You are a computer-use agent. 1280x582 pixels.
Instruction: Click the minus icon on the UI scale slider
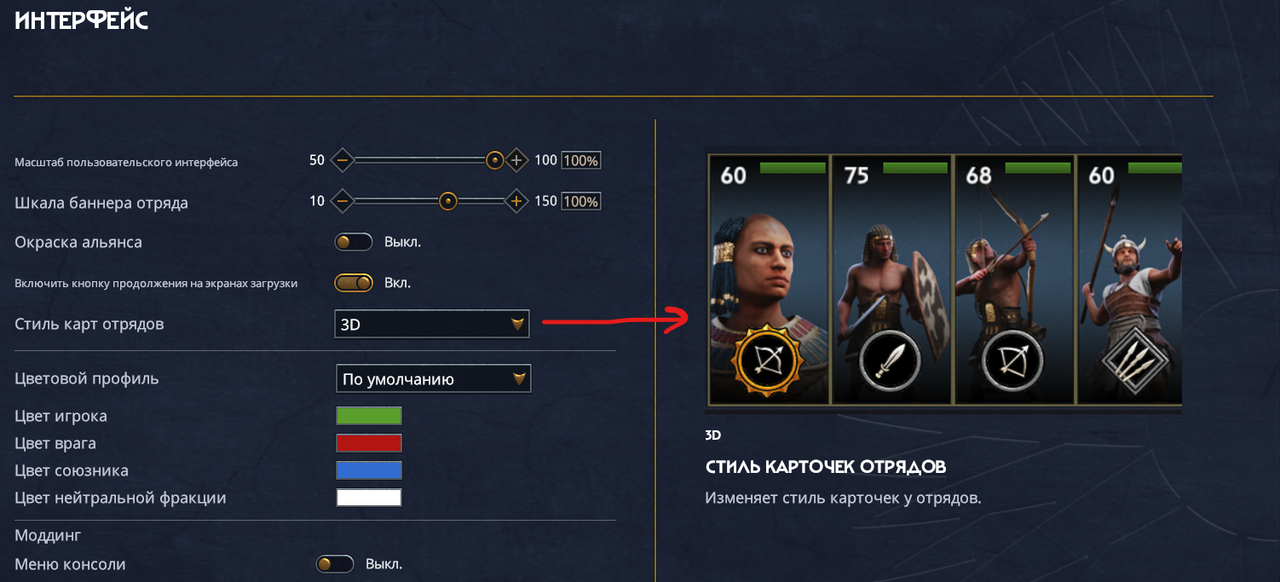click(x=342, y=160)
